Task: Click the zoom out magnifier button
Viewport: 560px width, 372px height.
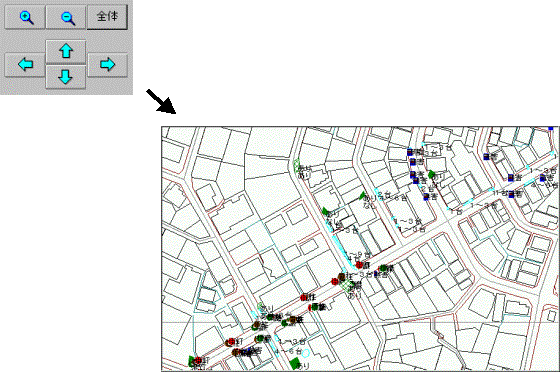Action: click(x=66, y=17)
